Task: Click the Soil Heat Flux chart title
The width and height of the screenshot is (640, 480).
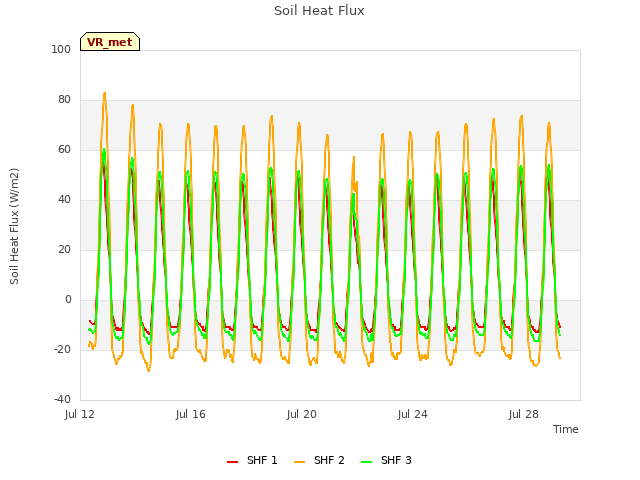Action: (x=319, y=11)
